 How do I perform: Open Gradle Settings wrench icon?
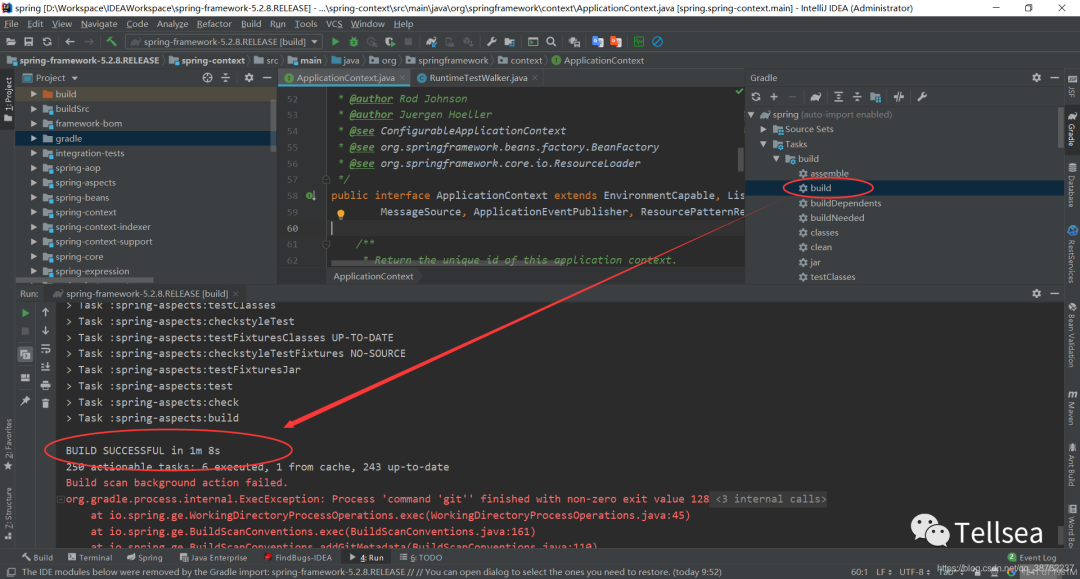coord(921,97)
